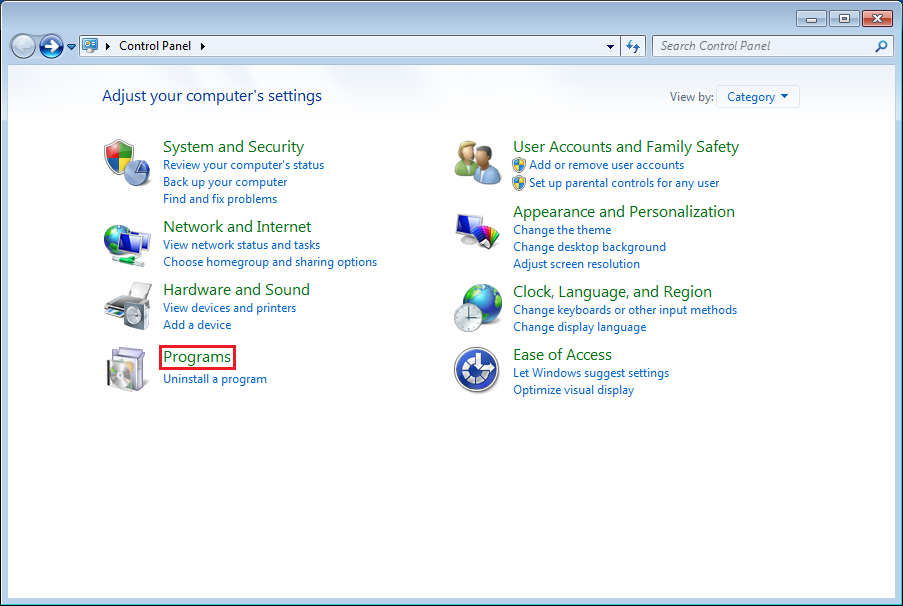Click the search magnifier icon
The image size is (903, 606).
[881, 46]
